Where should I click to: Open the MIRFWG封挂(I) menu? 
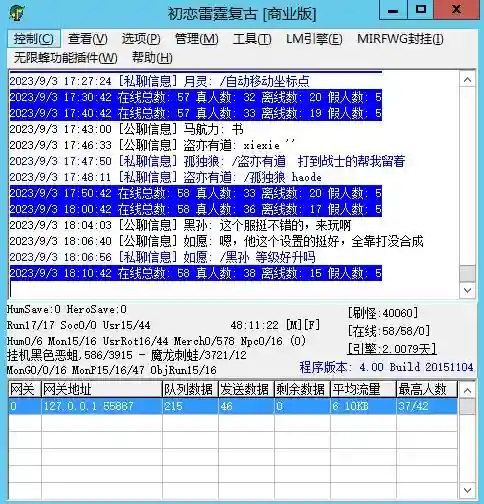click(x=400, y=39)
